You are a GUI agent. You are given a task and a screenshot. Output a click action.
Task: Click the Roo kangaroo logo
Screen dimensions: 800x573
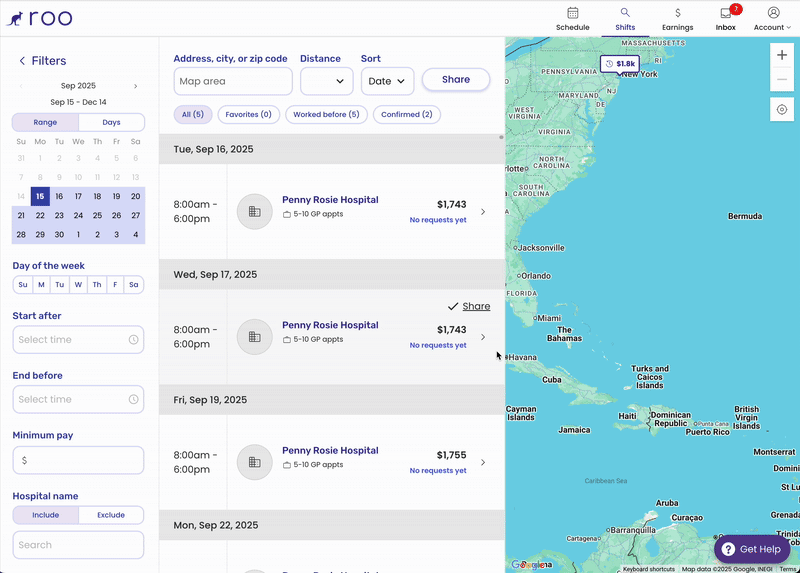click(x=39, y=18)
